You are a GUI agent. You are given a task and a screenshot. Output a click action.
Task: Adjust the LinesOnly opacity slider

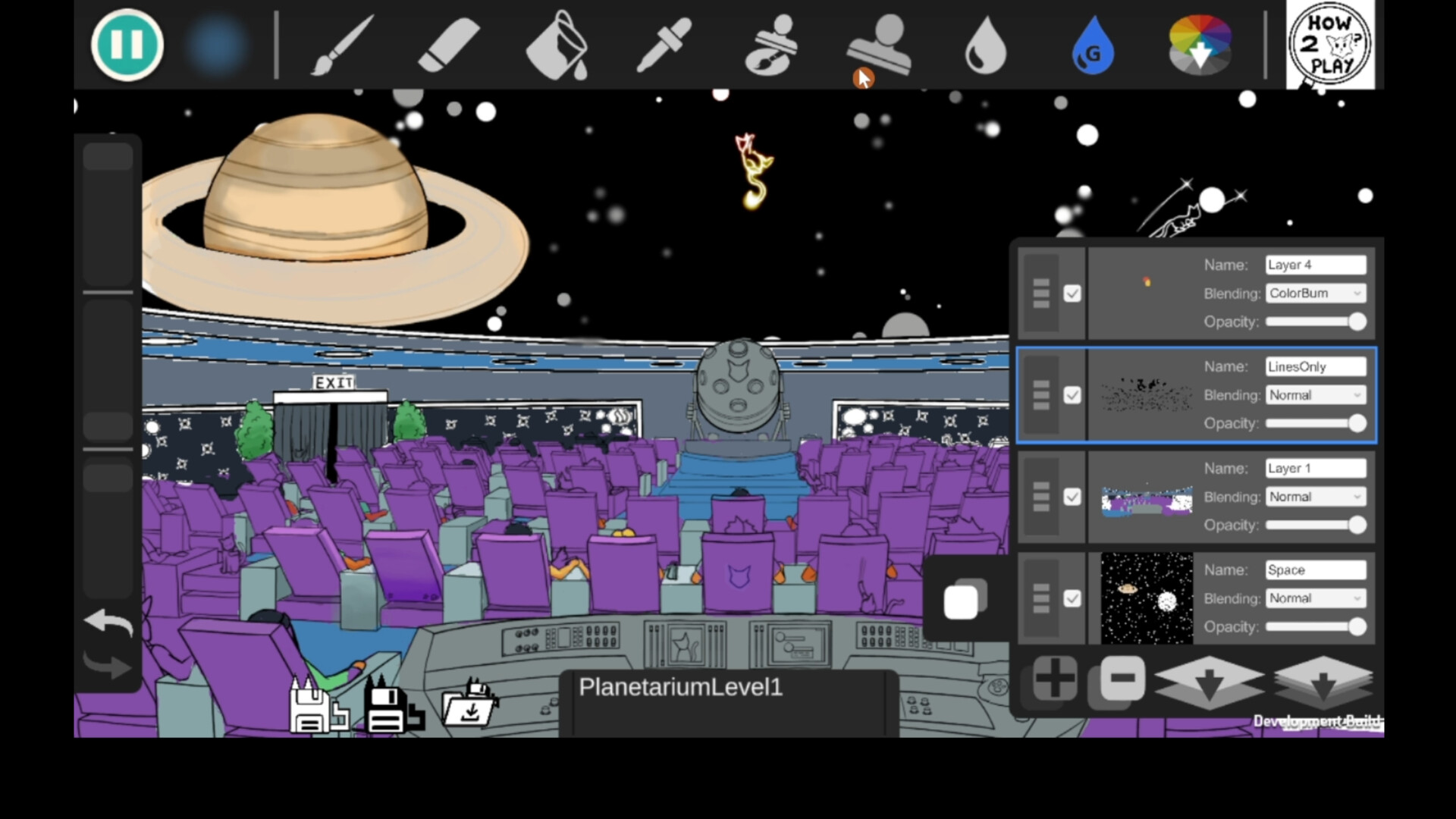point(1357,424)
